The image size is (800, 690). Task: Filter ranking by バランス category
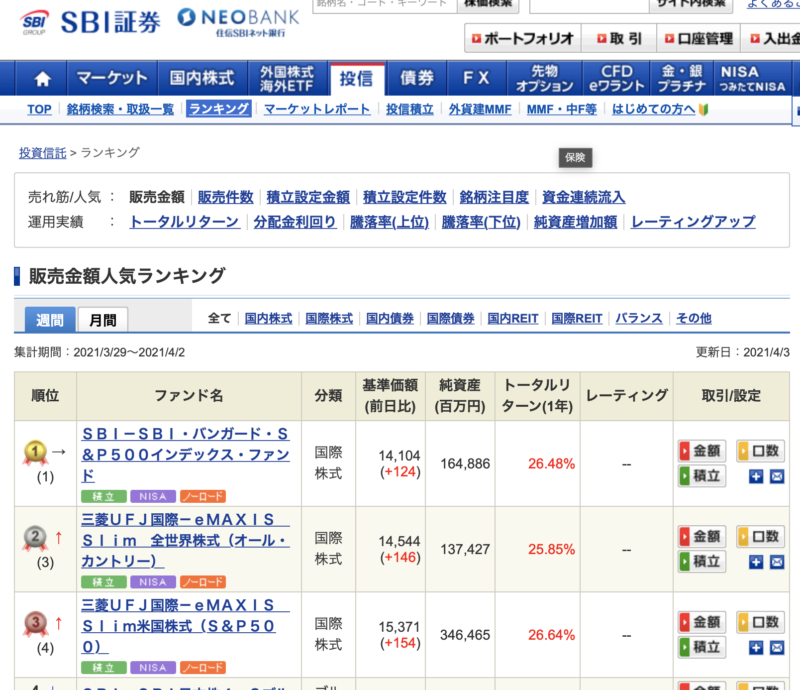pyautogui.click(x=639, y=318)
